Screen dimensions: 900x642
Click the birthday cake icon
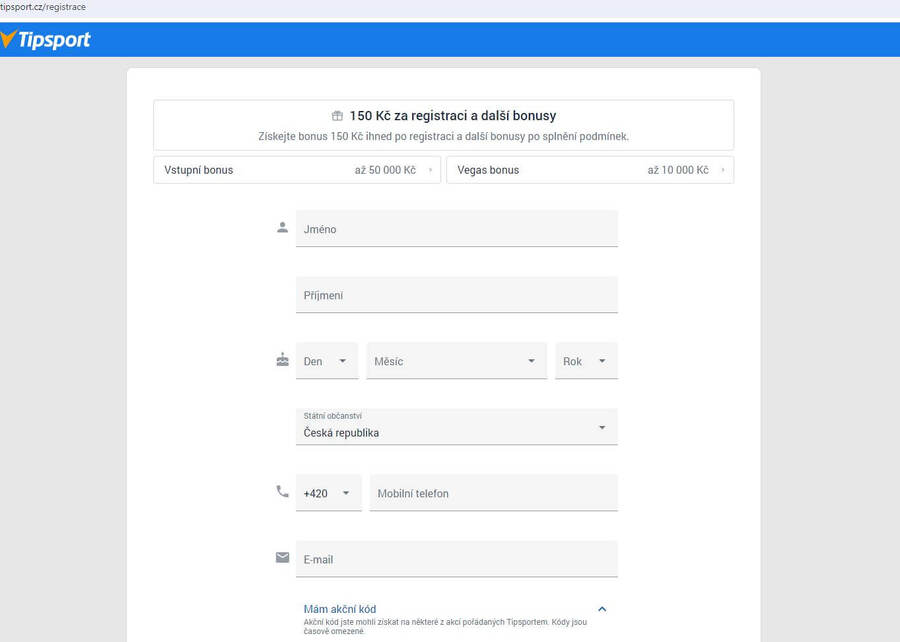[282, 360]
